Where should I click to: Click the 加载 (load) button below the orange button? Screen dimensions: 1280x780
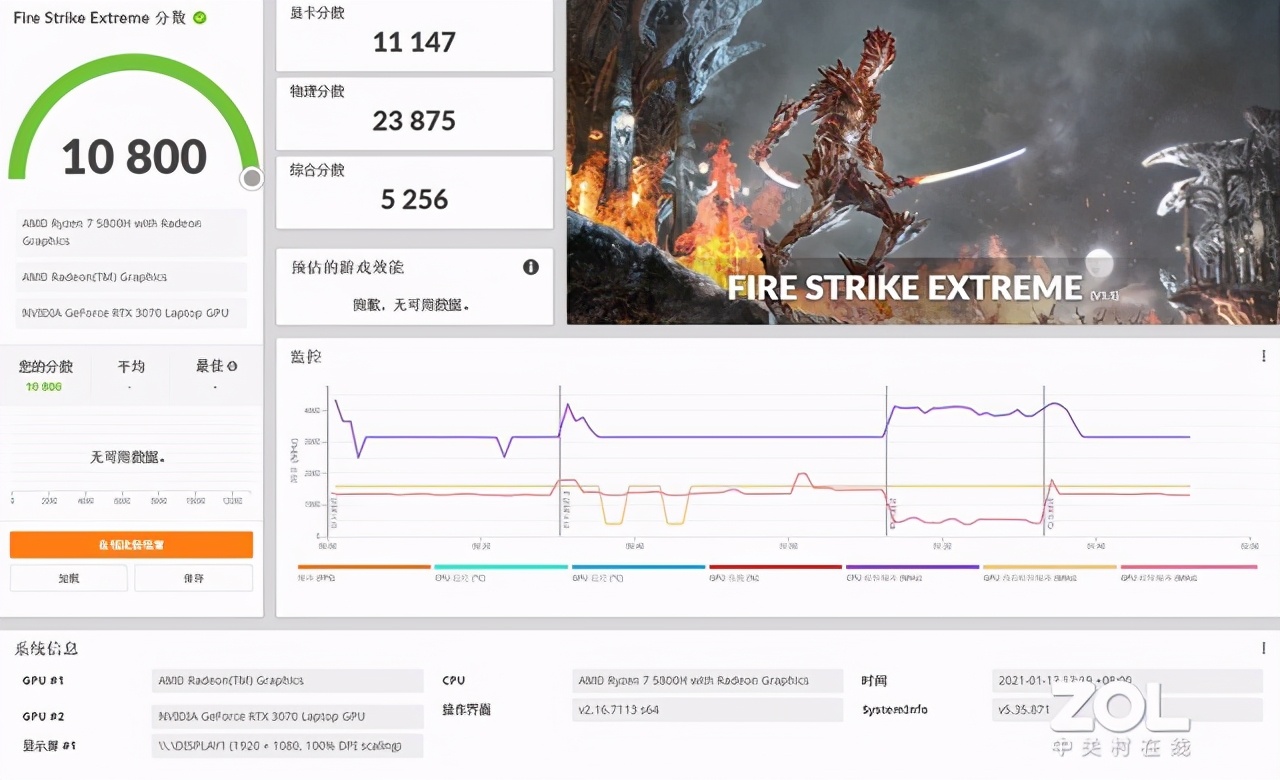point(69,578)
